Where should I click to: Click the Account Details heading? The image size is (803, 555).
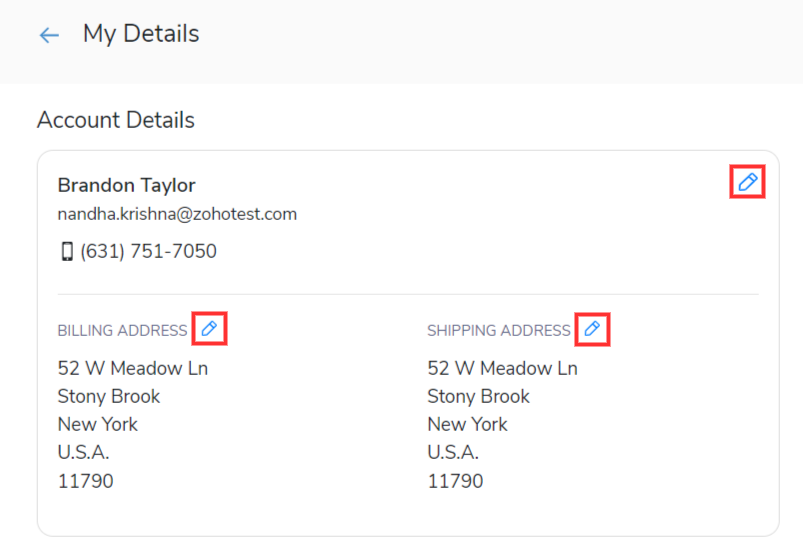(116, 121)
